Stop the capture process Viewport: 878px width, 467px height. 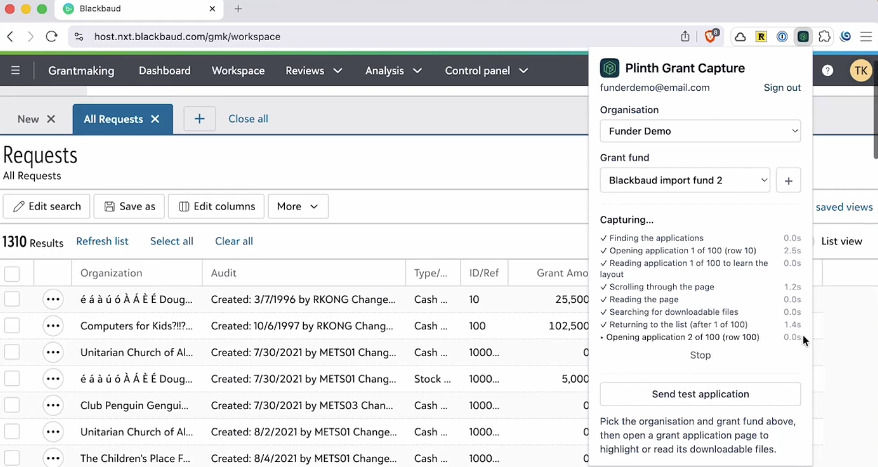700,355
